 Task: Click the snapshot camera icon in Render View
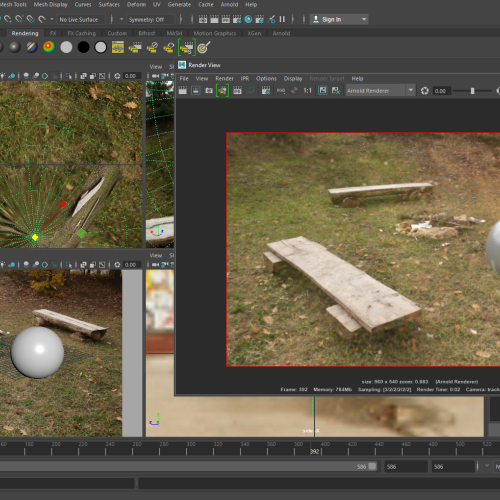pyautogui.click(x=209, y=90)
